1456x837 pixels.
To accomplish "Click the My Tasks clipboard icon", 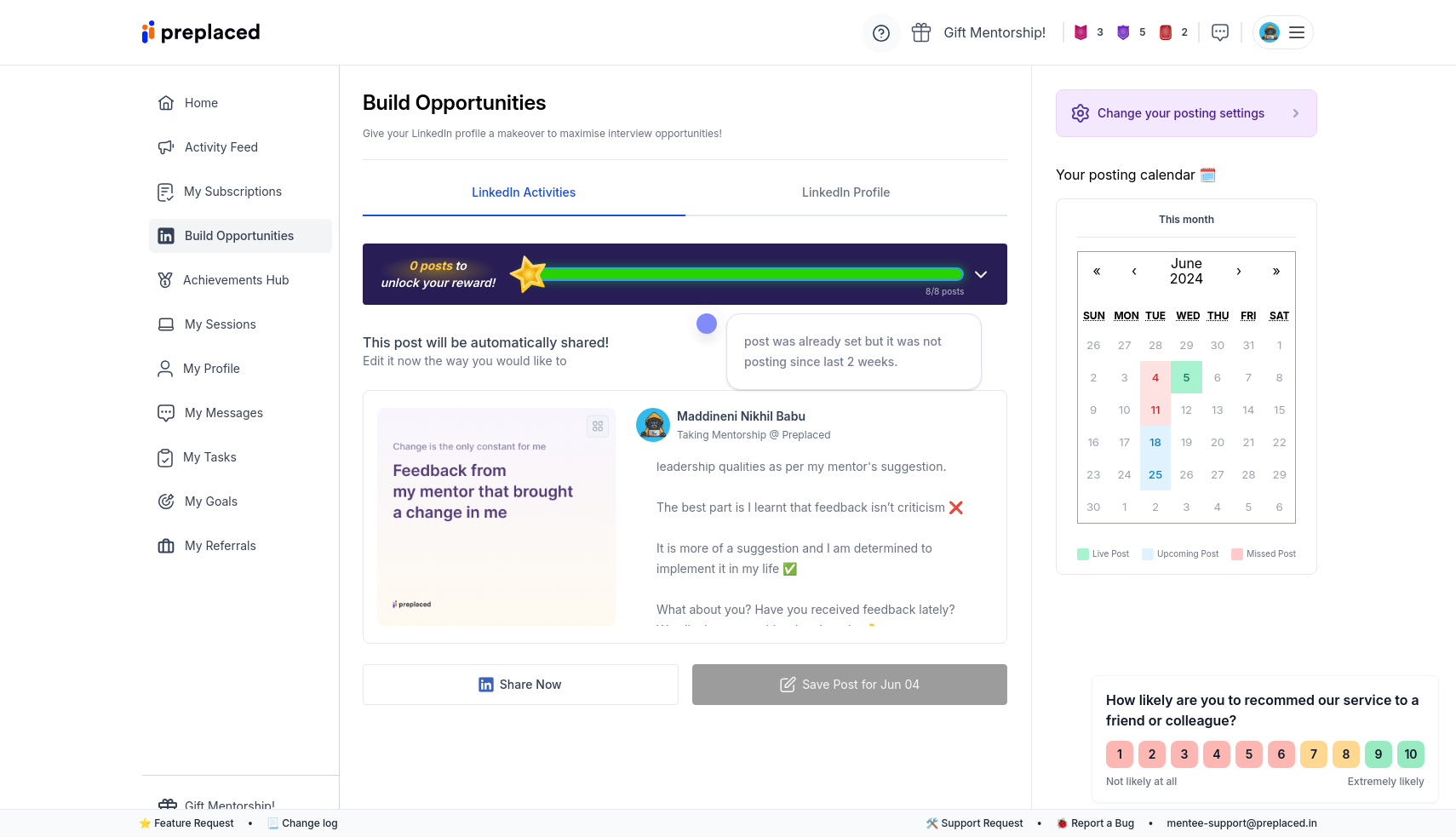I will [x=165, y=457].
